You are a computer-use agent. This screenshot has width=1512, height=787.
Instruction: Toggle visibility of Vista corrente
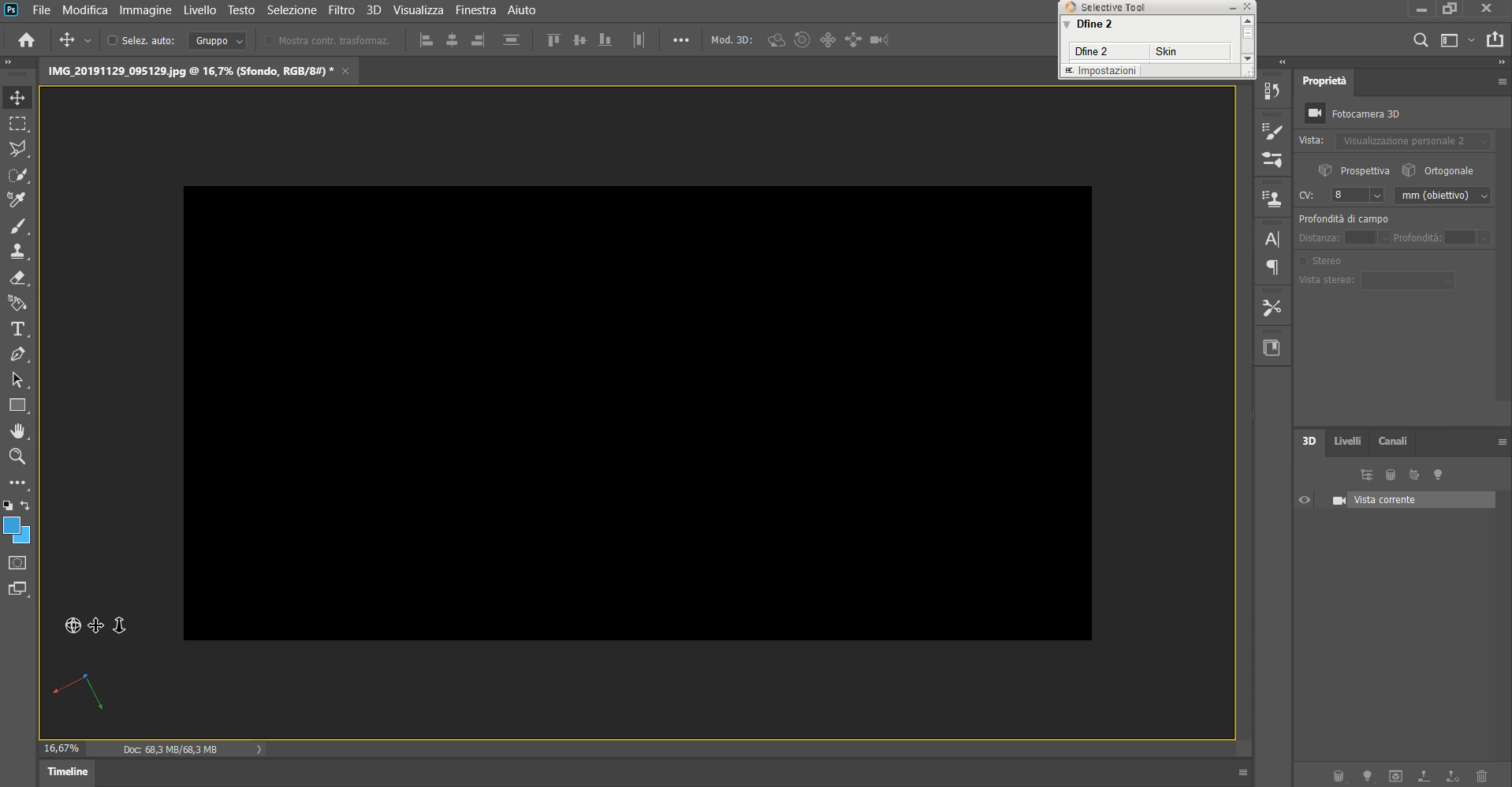pos(1305,499)
